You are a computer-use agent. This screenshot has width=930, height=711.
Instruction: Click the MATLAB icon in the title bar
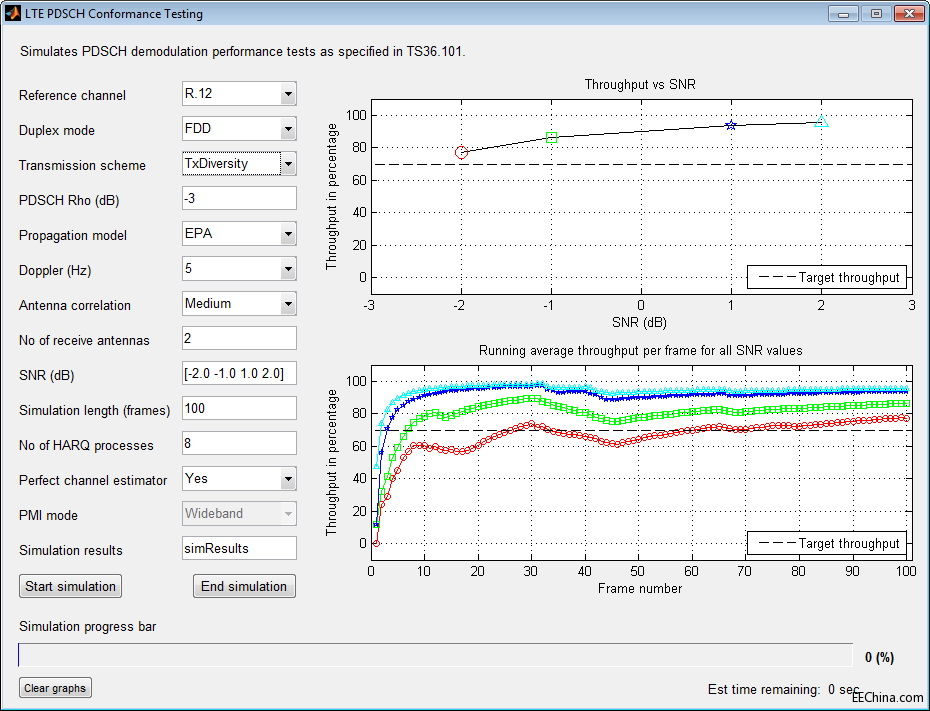point(13,13)
